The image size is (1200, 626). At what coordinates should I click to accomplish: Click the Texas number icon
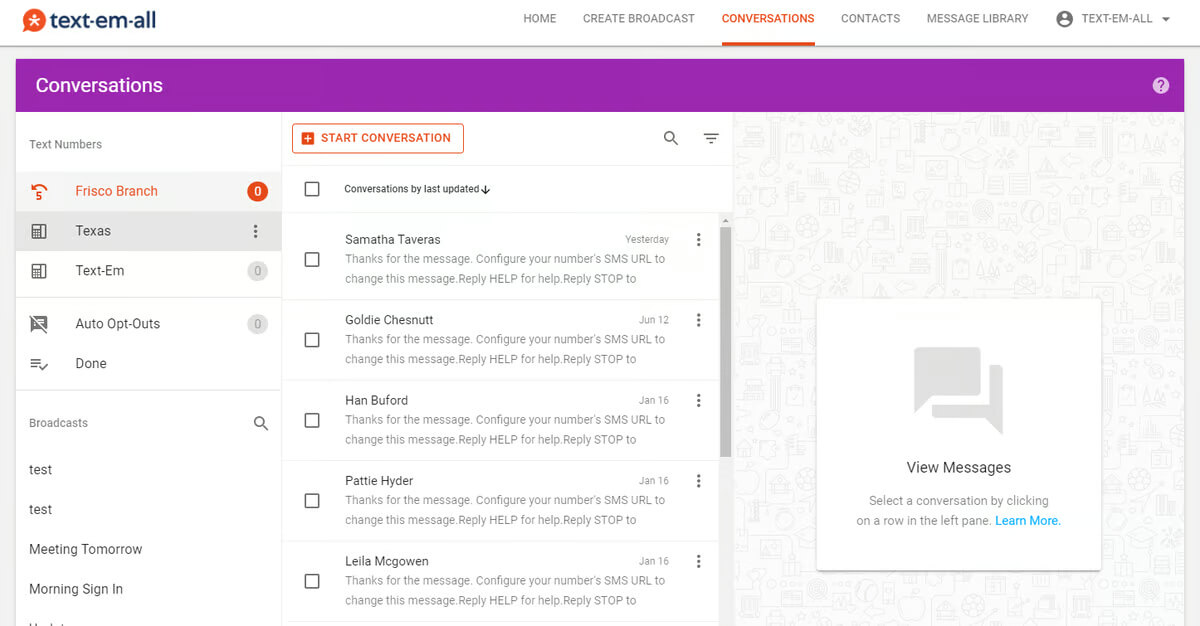pyautogui.click(x=39, y=231)
